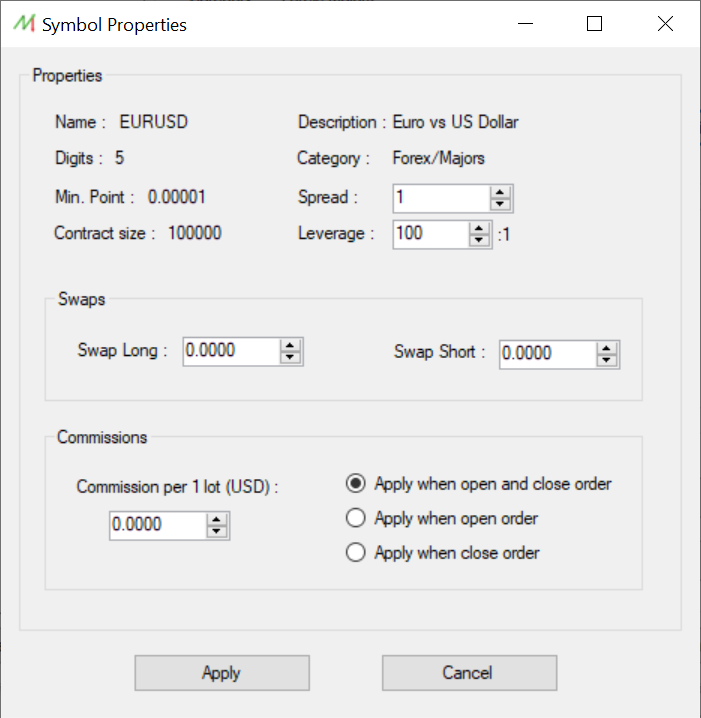Screen dimensions: 701x718
Task: Click inside the Spread input field
Action: coord(441,198)
